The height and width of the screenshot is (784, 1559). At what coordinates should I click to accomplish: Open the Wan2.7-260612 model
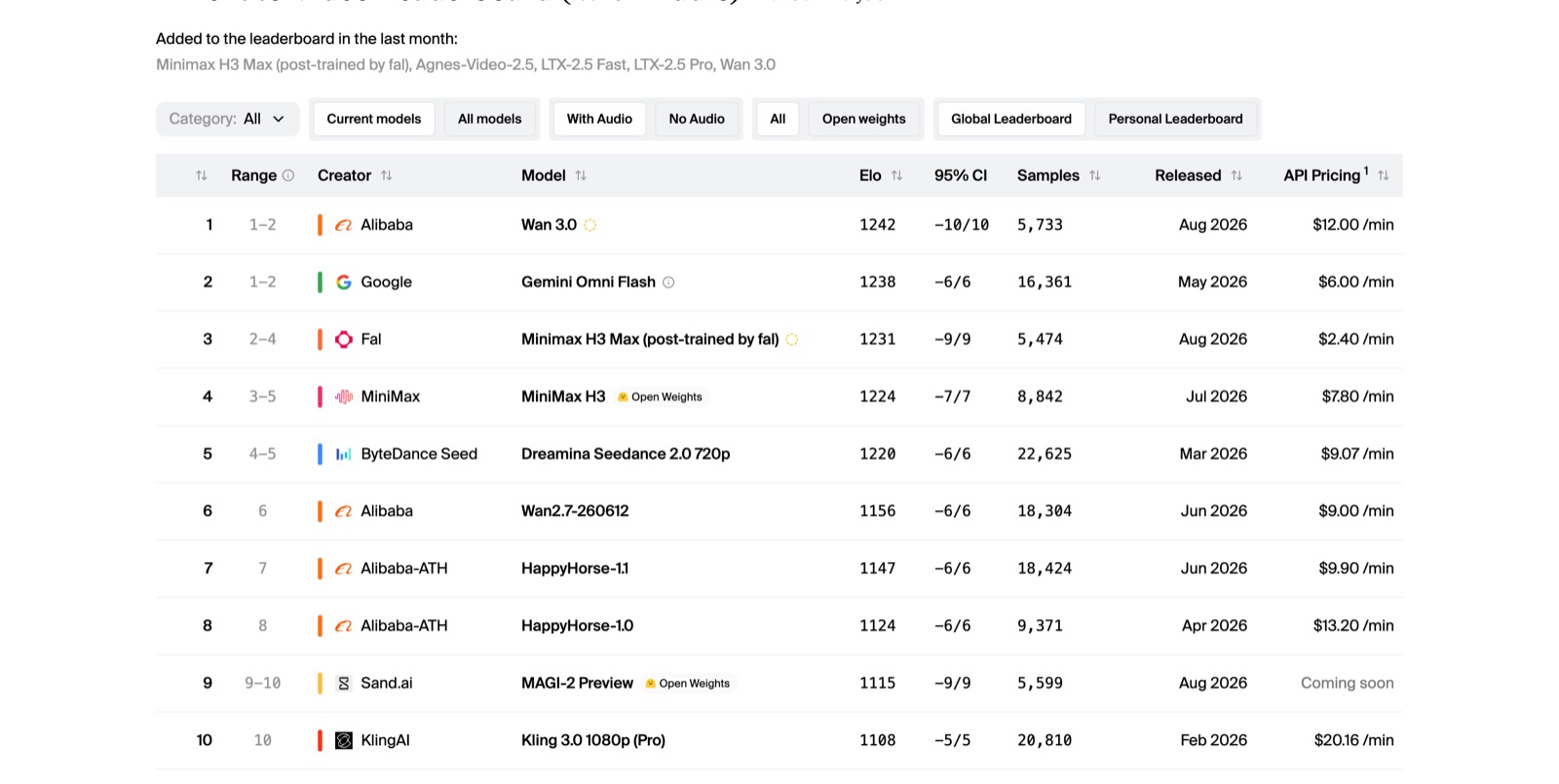(575, 511)
